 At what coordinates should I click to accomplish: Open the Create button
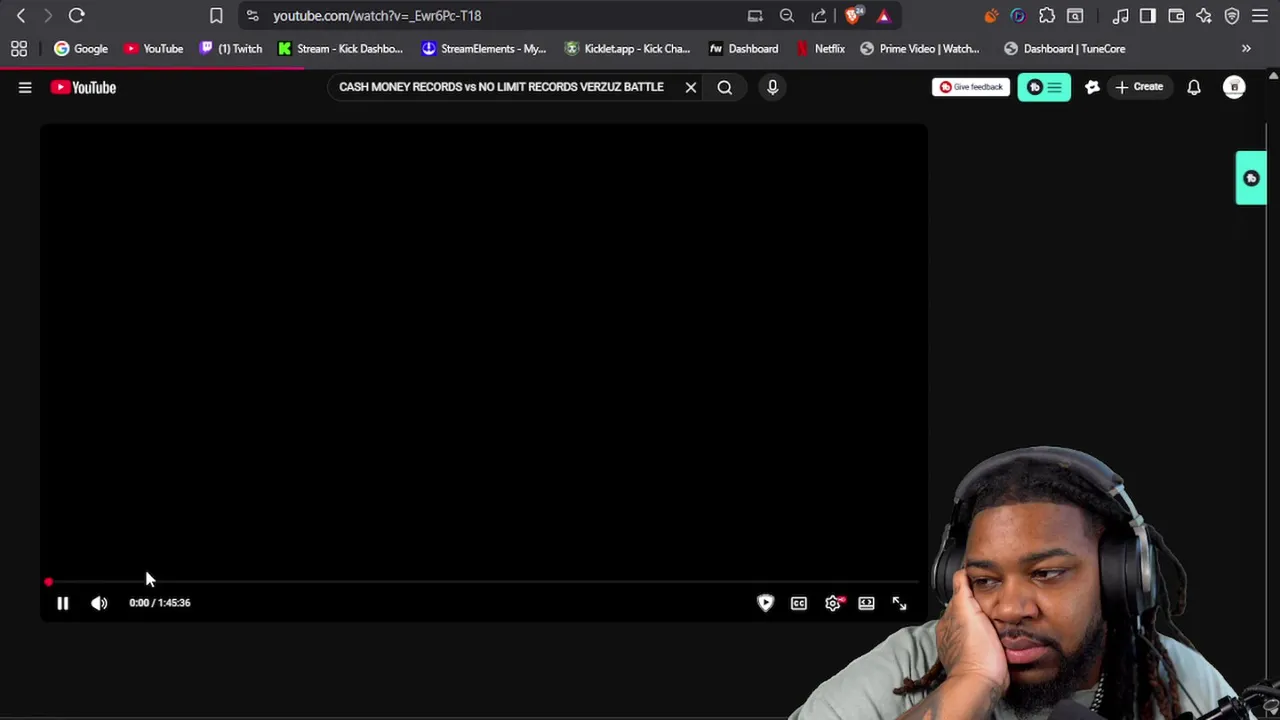click(1139, 87)
